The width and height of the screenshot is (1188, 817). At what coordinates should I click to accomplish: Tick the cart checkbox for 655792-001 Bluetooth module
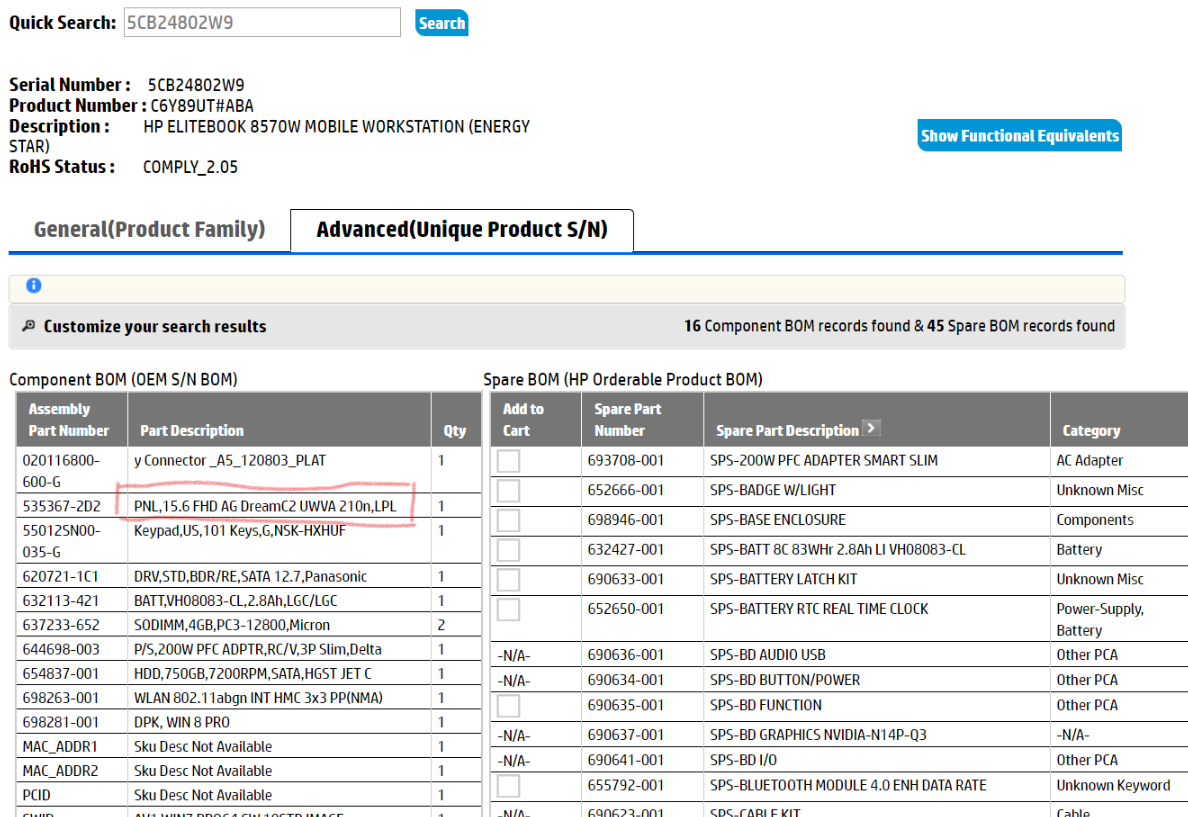(508, 786)
